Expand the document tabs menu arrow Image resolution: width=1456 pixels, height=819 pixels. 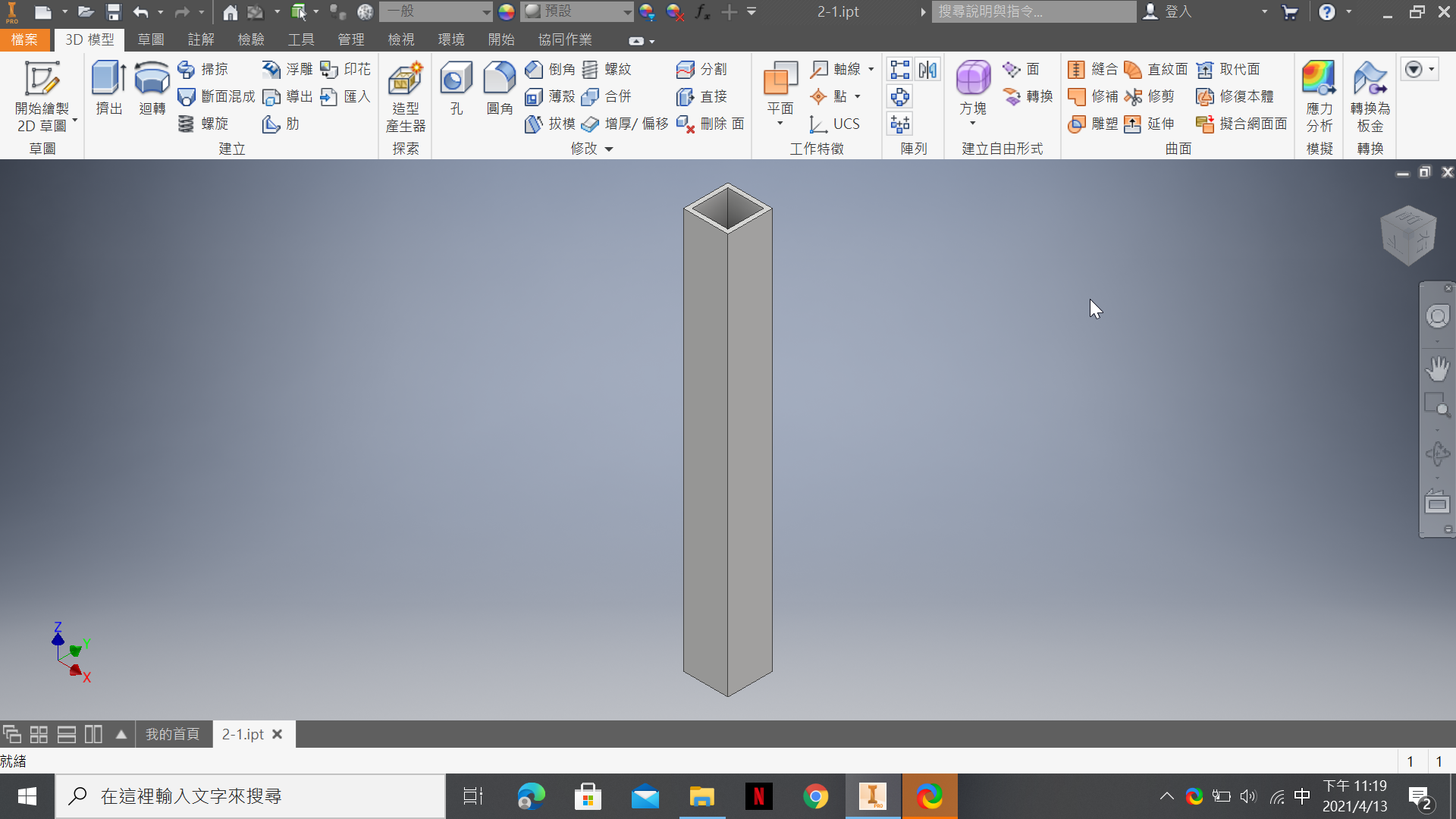click(121, 734)
